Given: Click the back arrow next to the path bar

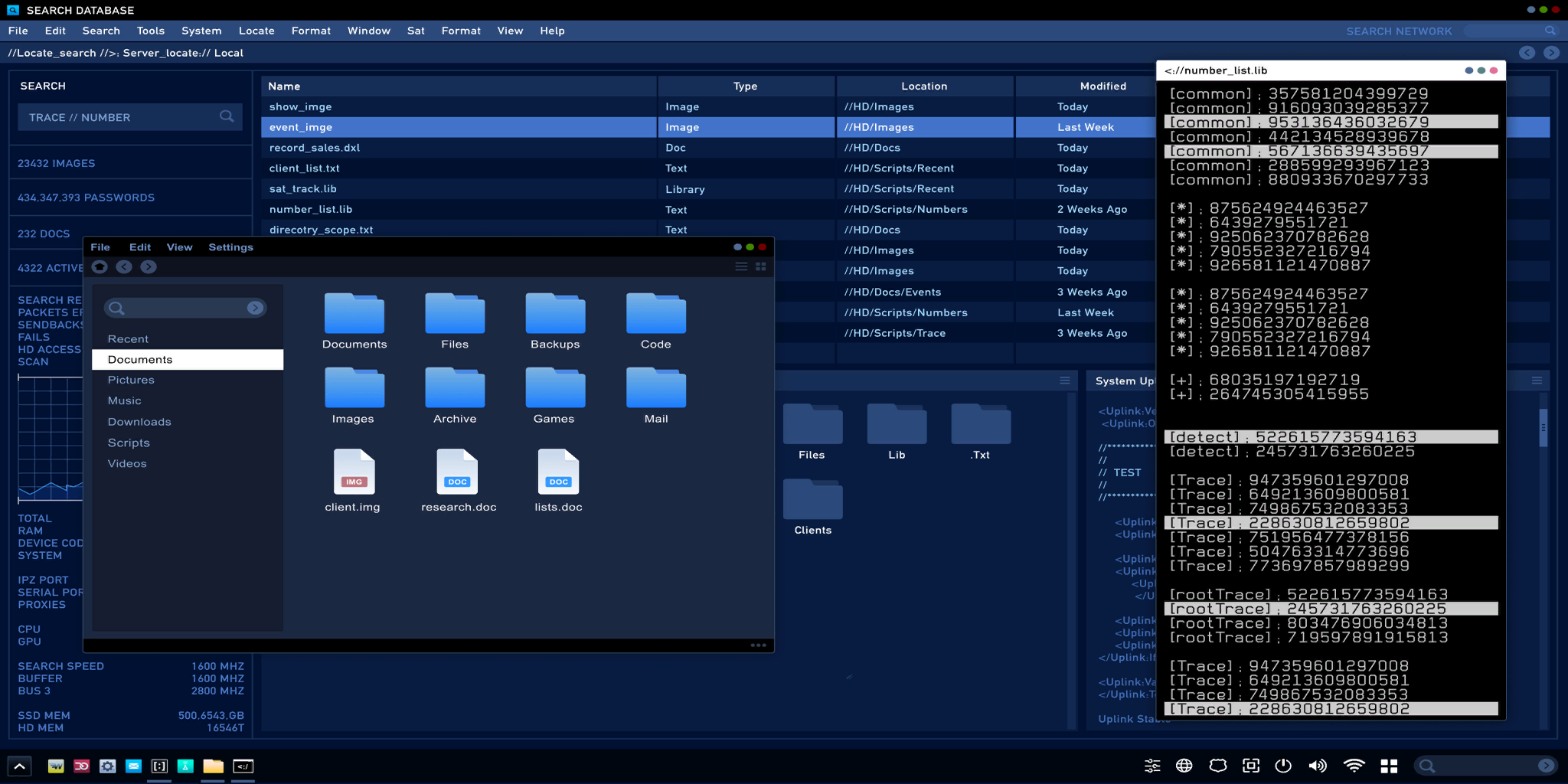Looking at the screenshot, I should click(1527, 53).
